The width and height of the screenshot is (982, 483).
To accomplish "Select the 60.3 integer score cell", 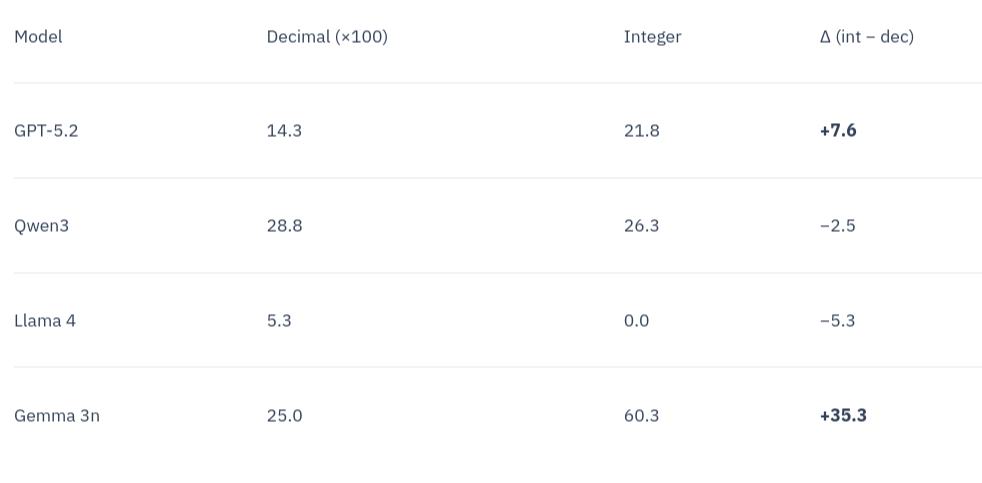I will (641, 416).
